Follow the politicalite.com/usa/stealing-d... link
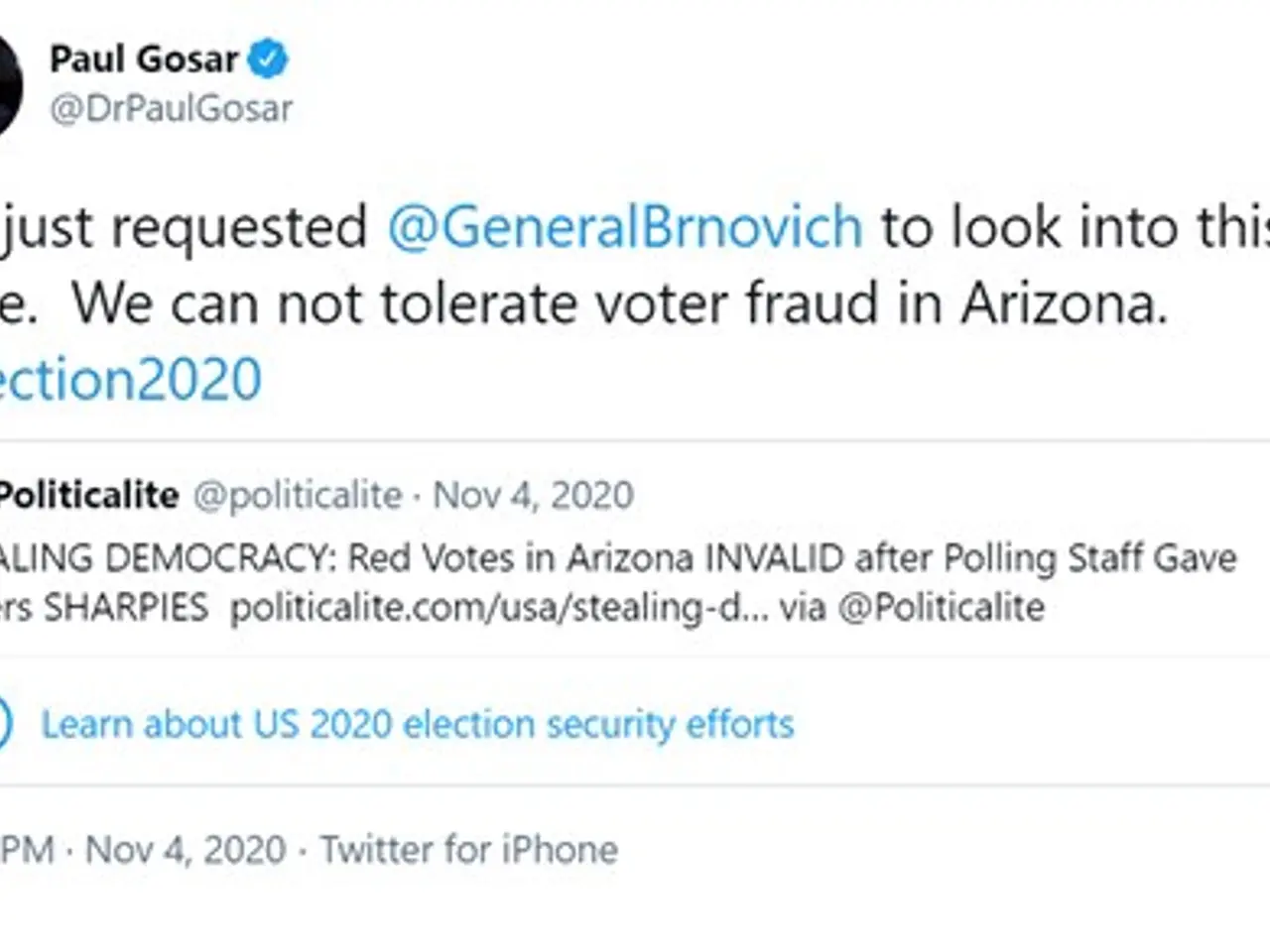 click(498, 606)
